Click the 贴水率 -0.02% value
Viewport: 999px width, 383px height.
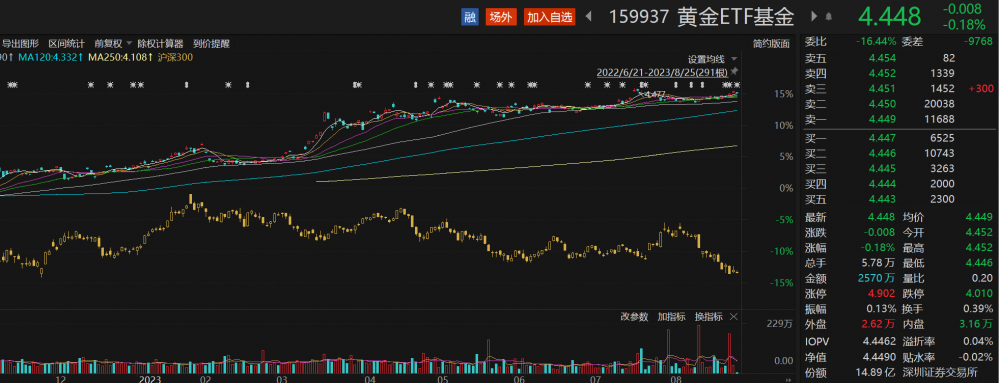976,358
